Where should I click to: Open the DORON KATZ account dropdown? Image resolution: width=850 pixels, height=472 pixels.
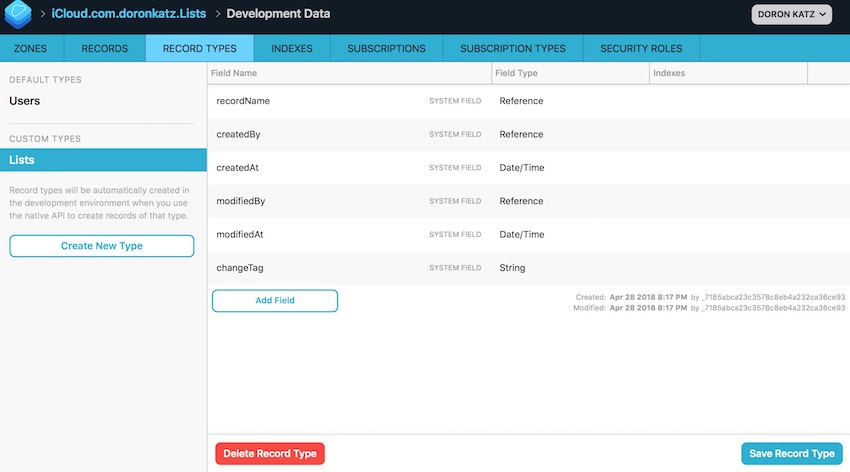click(x=791, y=15)
